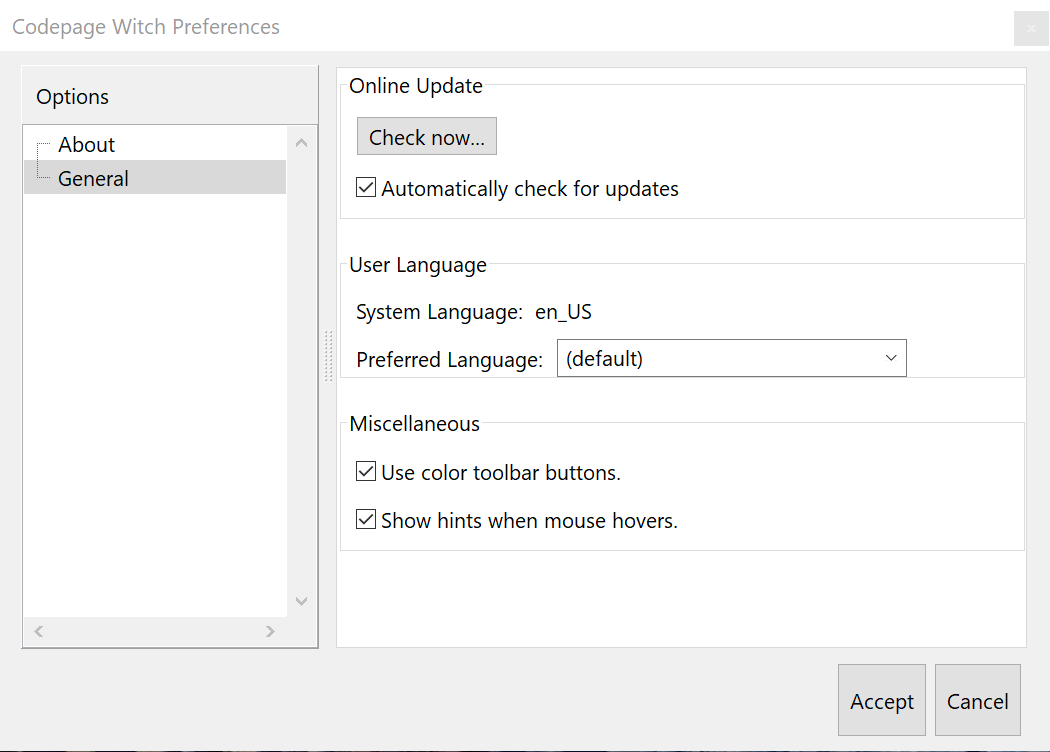This screenshot has height=752, width=1050.
Task: Click the Check now... button
Action: coord(426,138)
